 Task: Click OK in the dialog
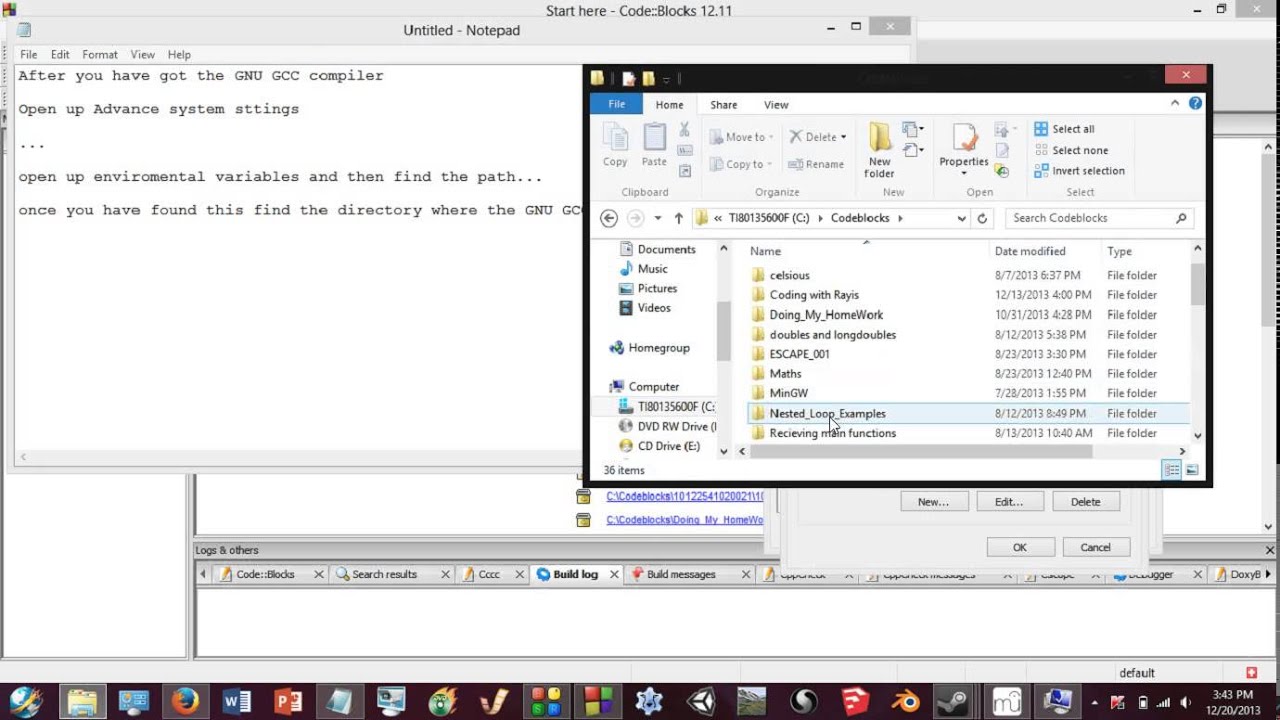click(1020, 547)
